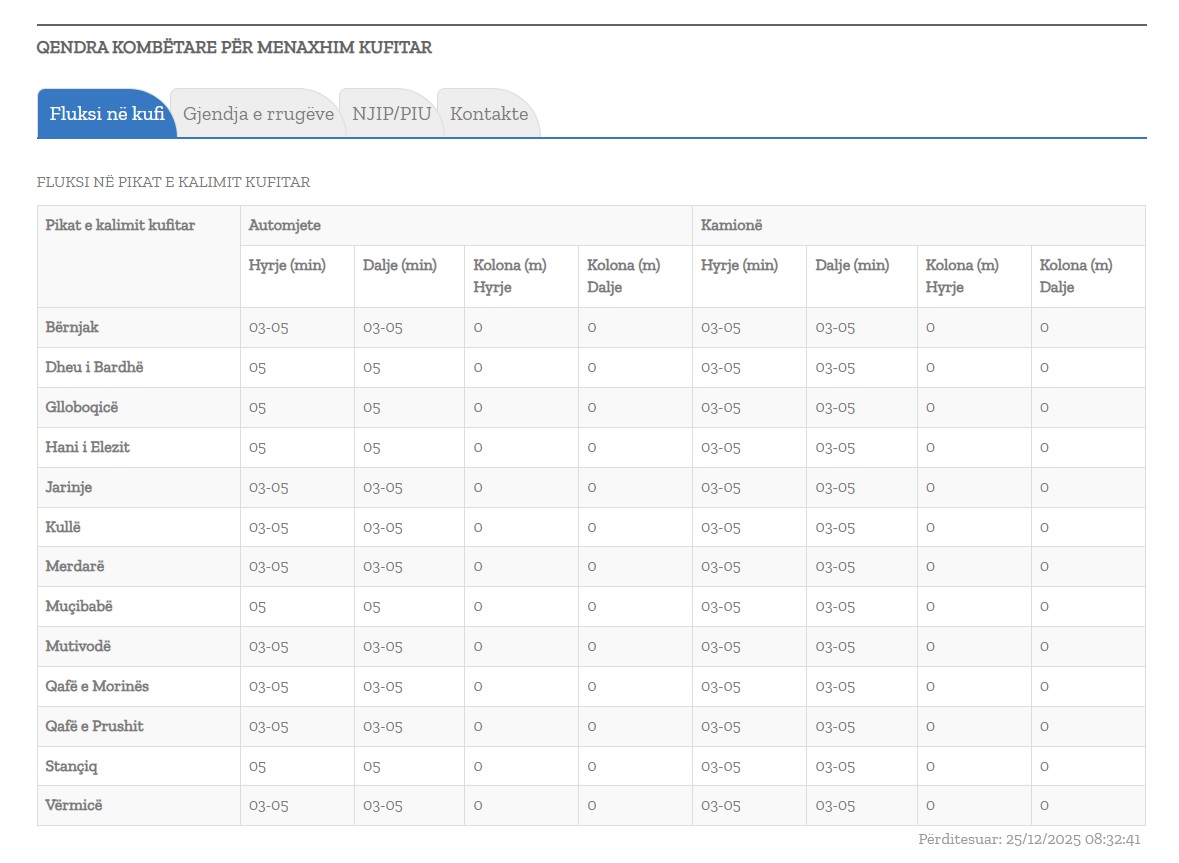Click the Pikat e kalimit kufitar header
Image resolution: width=1179 pixels, height=863 pixels.
point(120,226)
